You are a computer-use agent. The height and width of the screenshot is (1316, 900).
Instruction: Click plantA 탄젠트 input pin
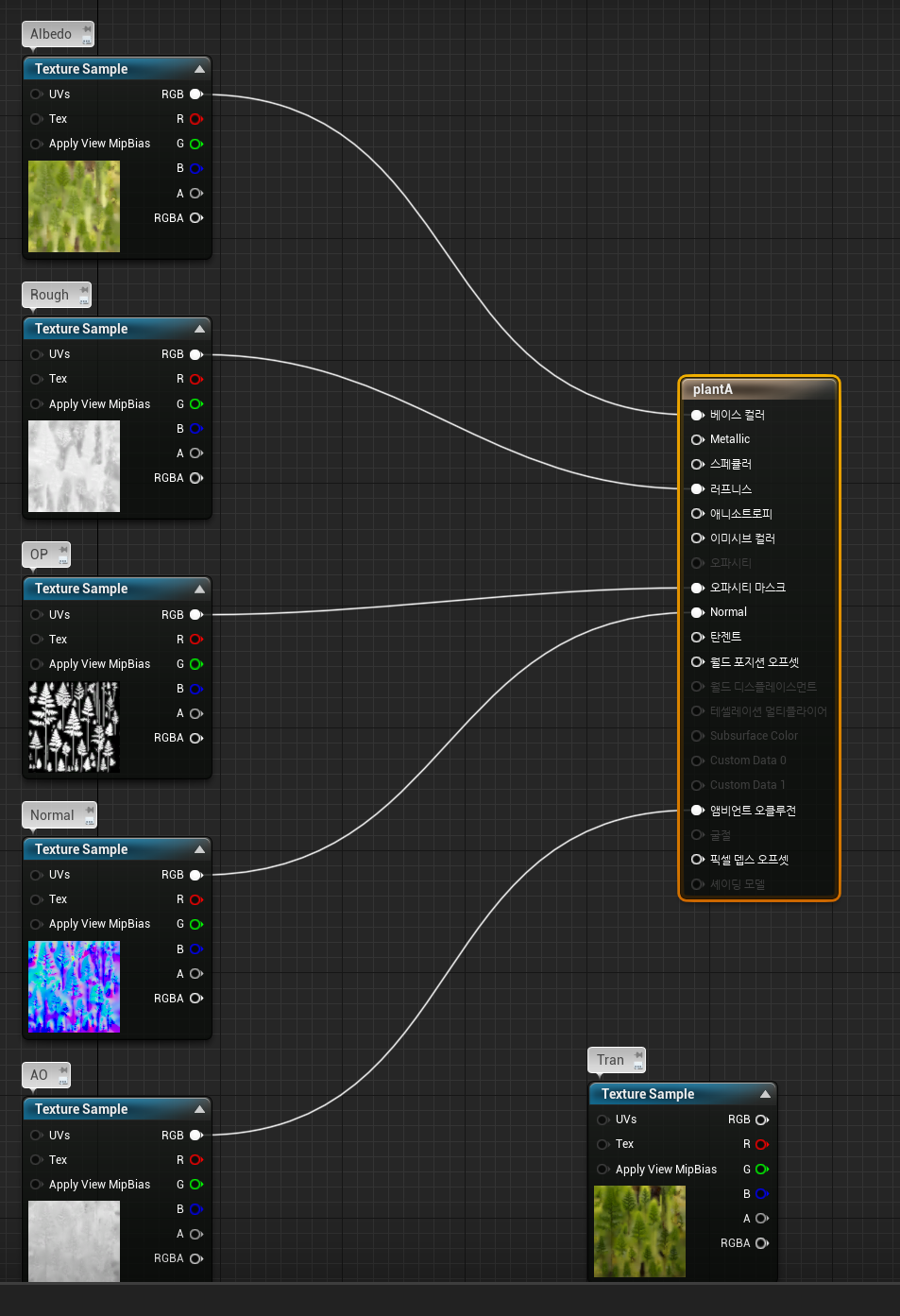(698, 637)
